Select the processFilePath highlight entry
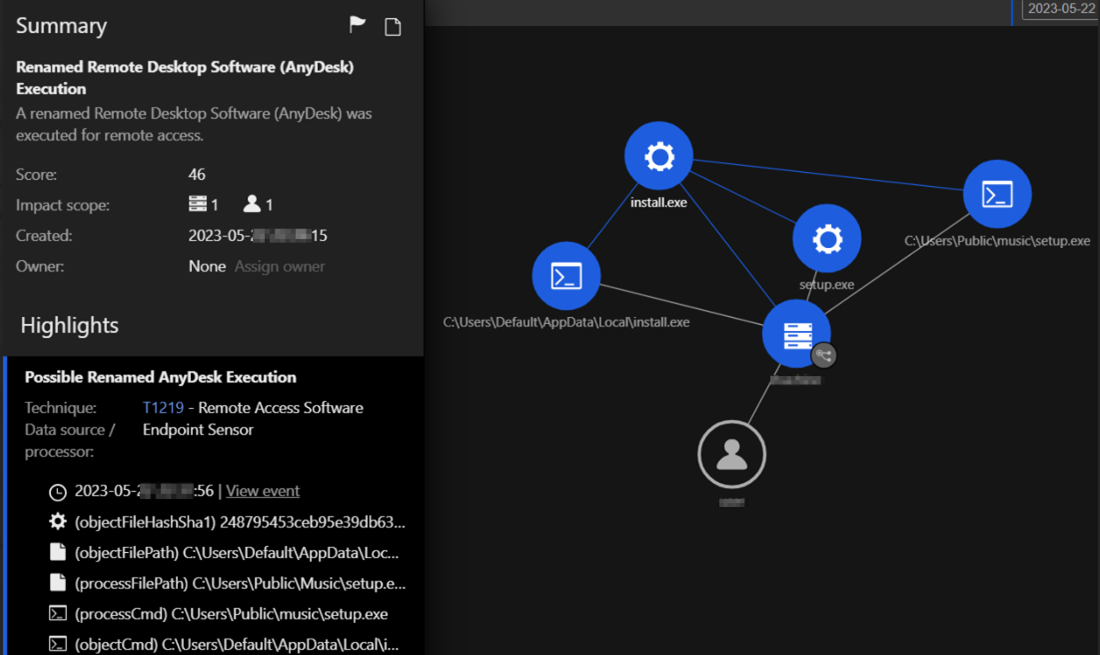1100x655 pixels. (x=240, y=583)
